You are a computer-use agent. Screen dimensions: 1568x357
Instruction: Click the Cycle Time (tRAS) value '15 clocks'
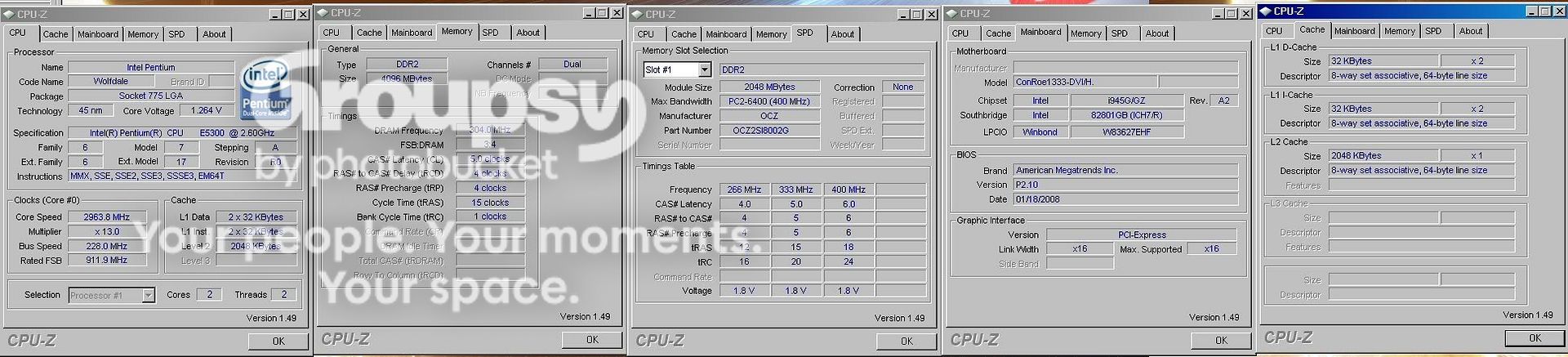point(490,203)
